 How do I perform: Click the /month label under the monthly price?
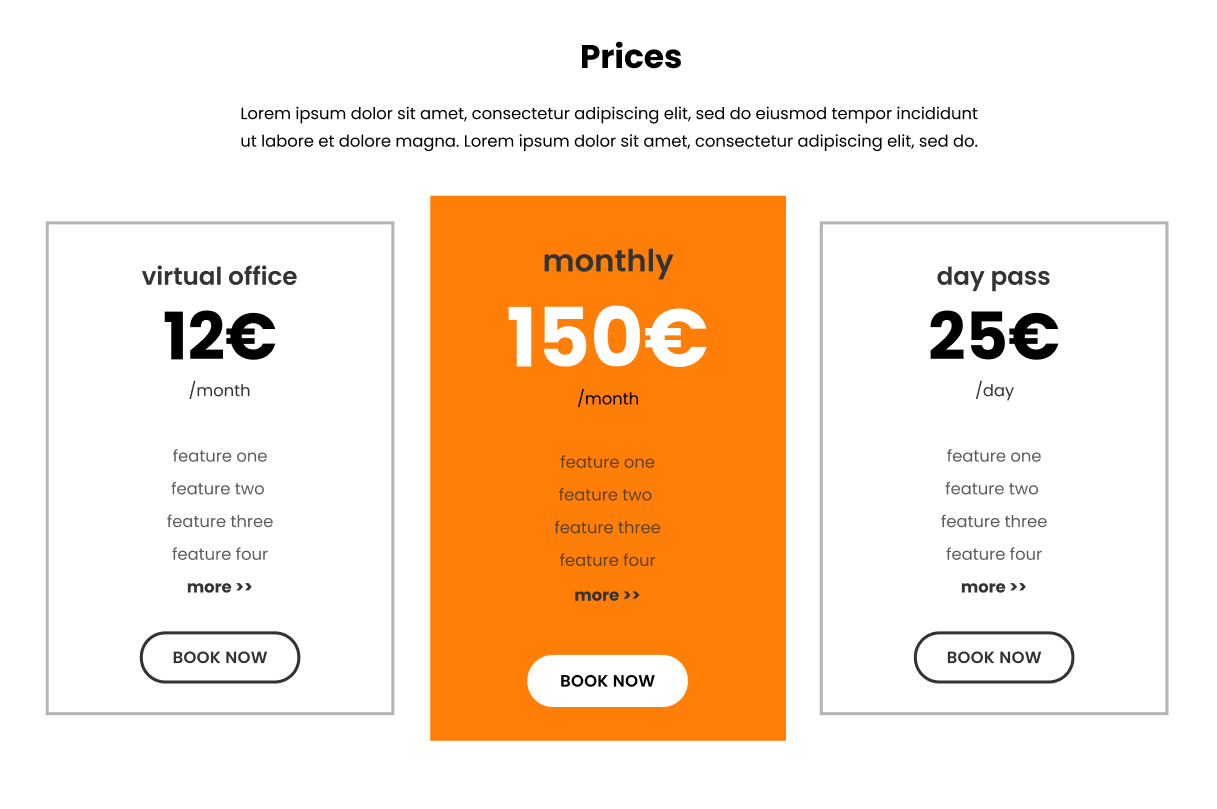pos(607,398)
